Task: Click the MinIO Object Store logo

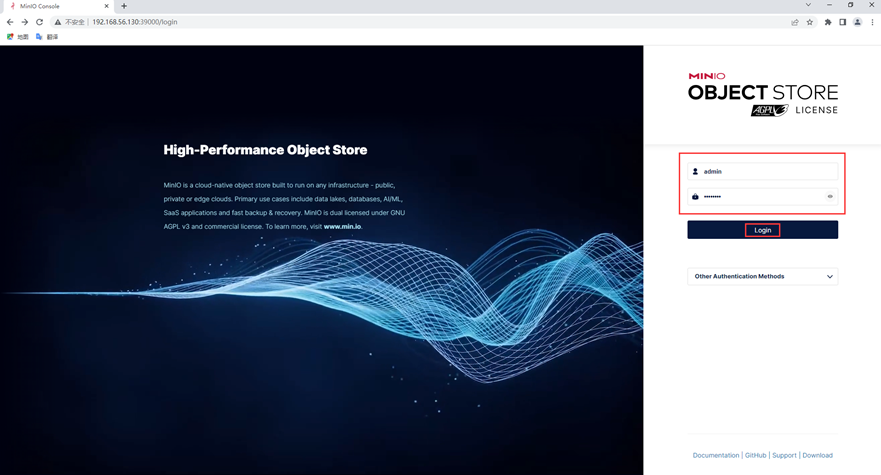Action: 763,94
